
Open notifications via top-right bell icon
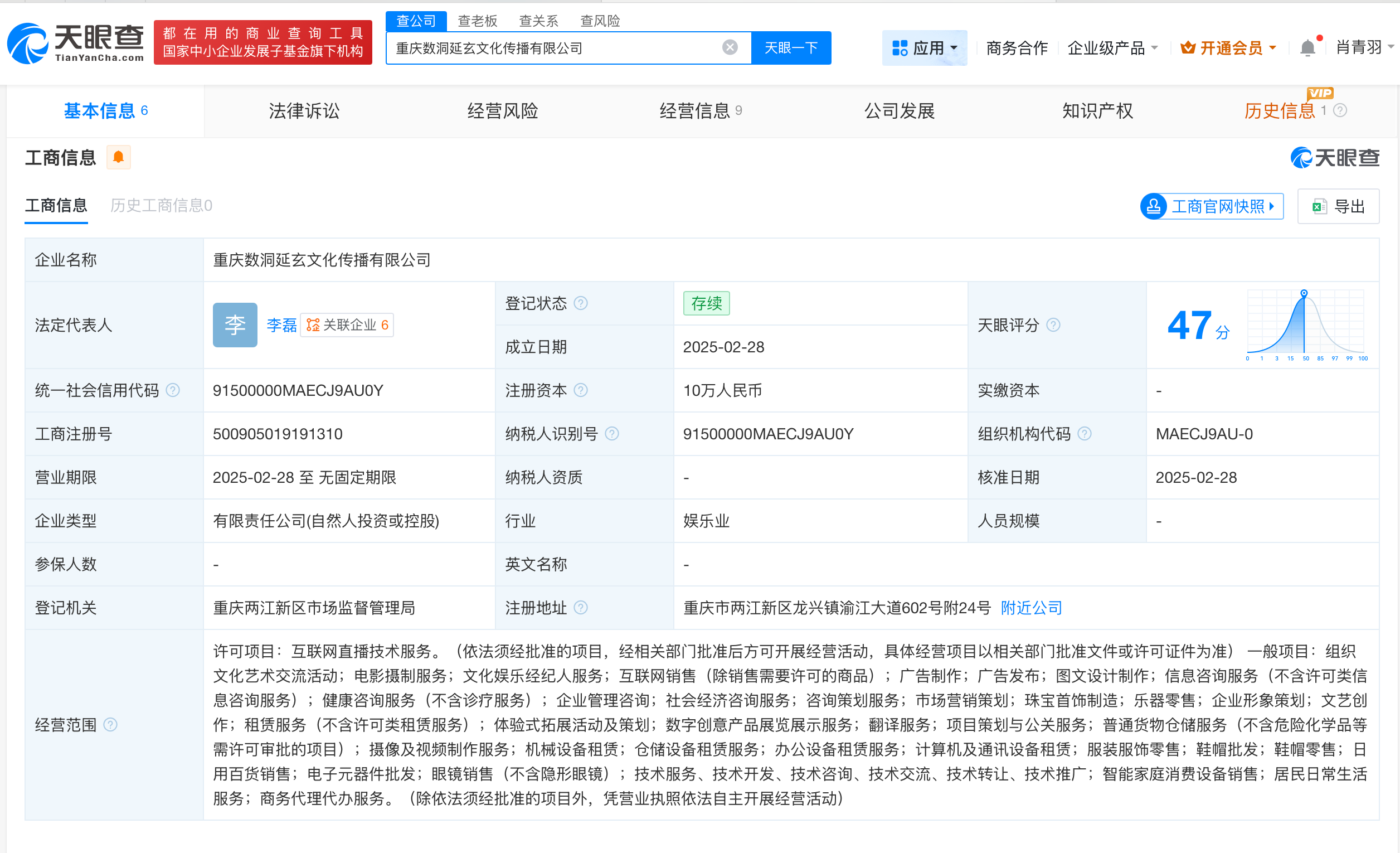[x=1308, y=47]
